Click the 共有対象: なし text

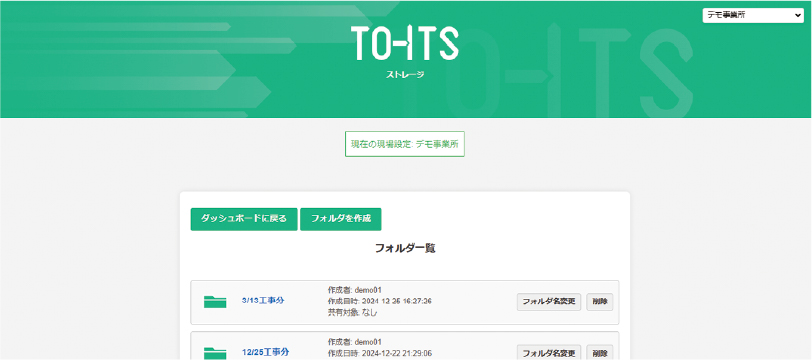[353, 312]
